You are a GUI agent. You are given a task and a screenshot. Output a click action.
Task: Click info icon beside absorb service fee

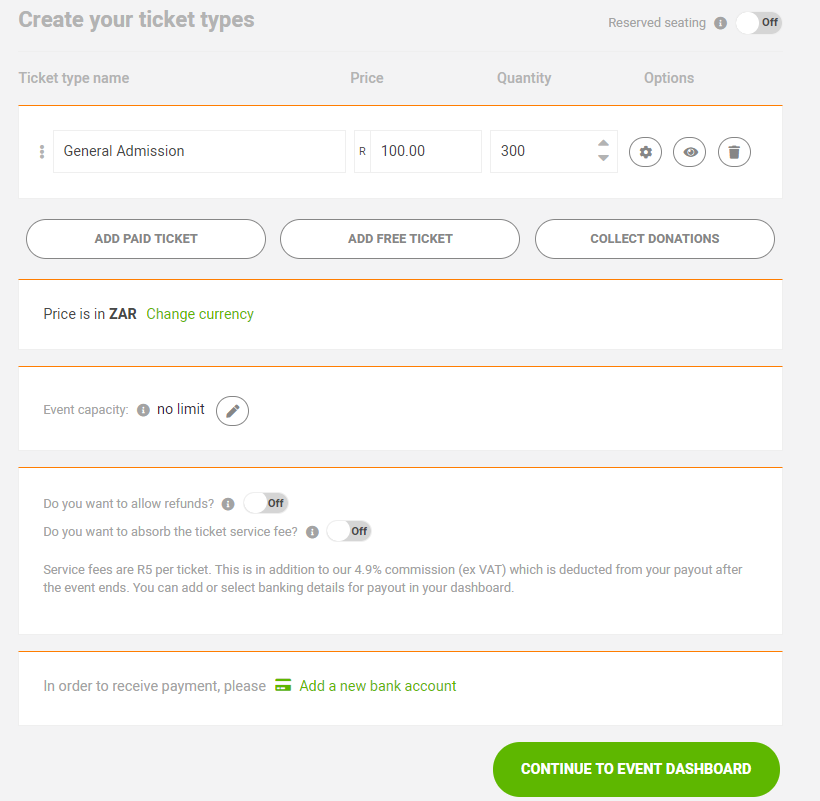[312, 532]
